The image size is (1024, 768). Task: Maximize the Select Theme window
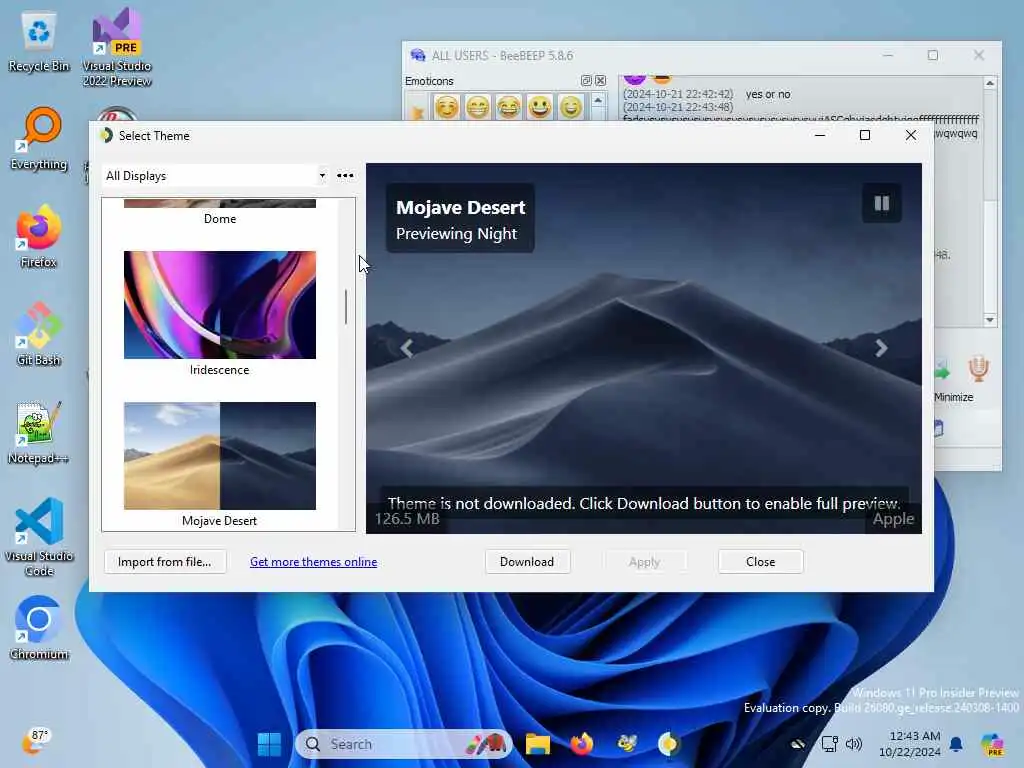tap(865, 135)
